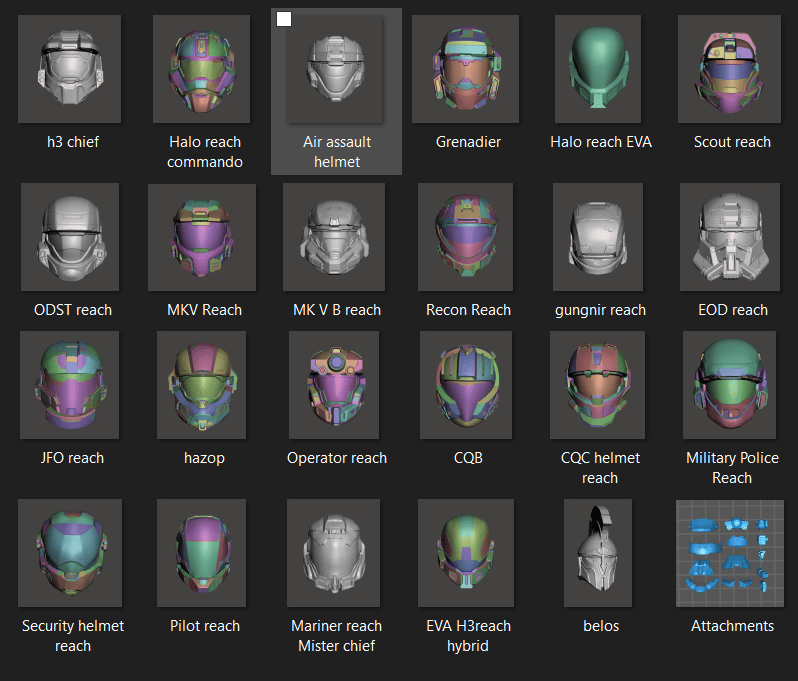Image resolution: width=798 pixels, height=681 pixels.
Task: Open the gungnir reach helmet thumbnail
Action: point(598,237)
